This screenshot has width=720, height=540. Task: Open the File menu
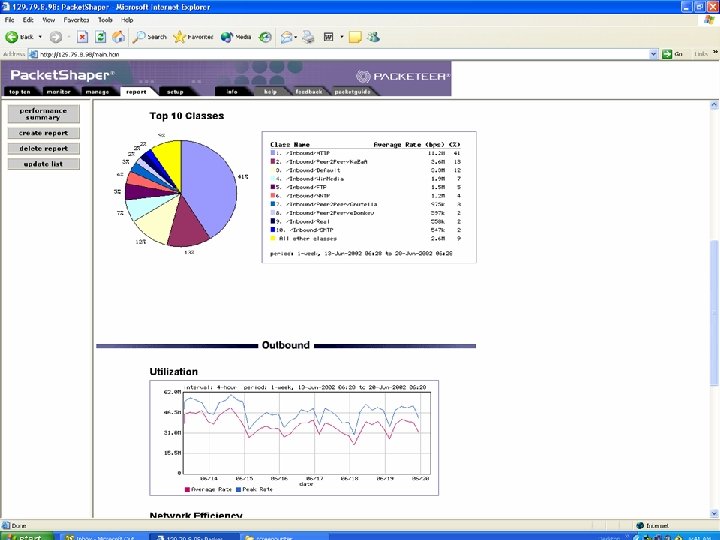(10, 20)
